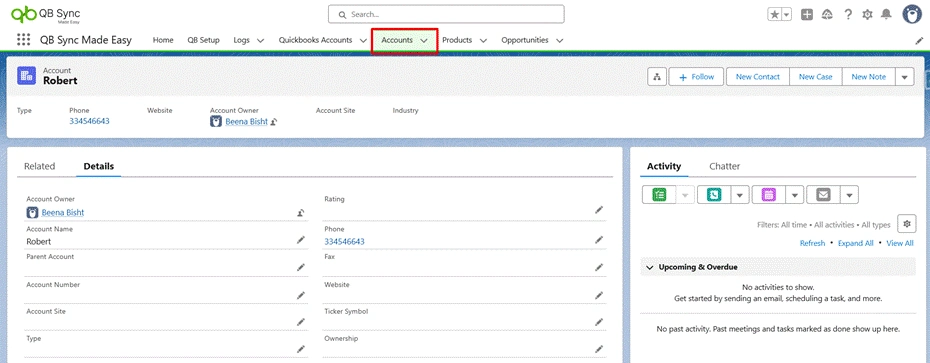Screen dimensions: 930x363
Task: Click edit pencil for Ownership field
Action: (599, 349)
